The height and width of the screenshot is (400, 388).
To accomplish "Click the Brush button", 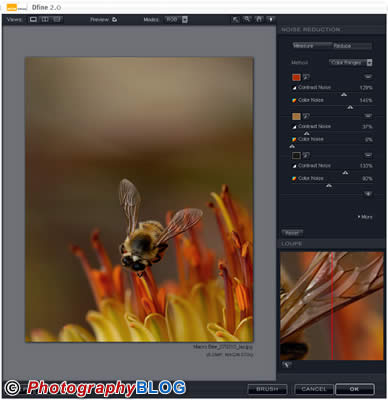I will click(267, 389).
